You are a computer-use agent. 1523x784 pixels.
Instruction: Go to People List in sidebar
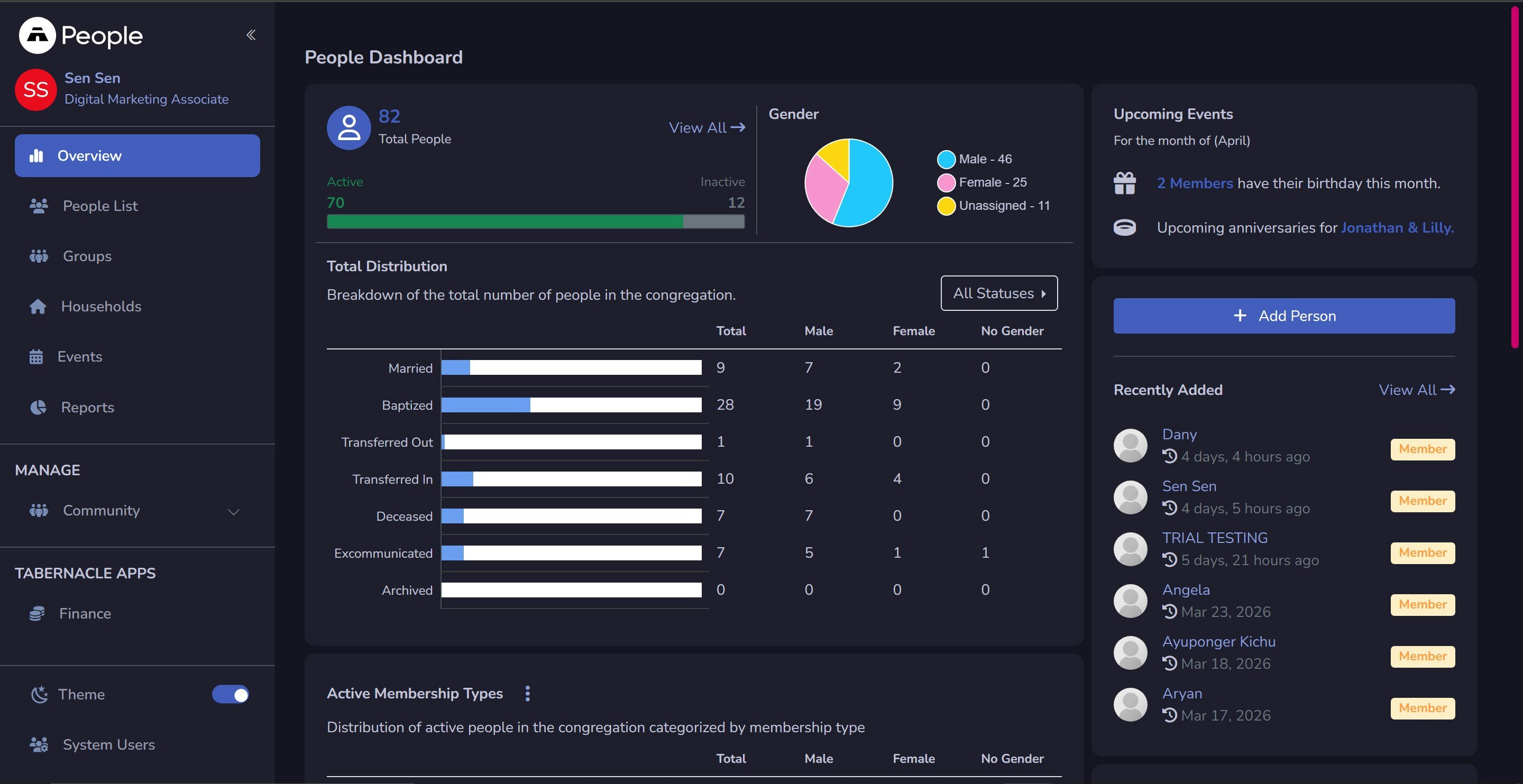pyautogui.click(x=100, y=206)
